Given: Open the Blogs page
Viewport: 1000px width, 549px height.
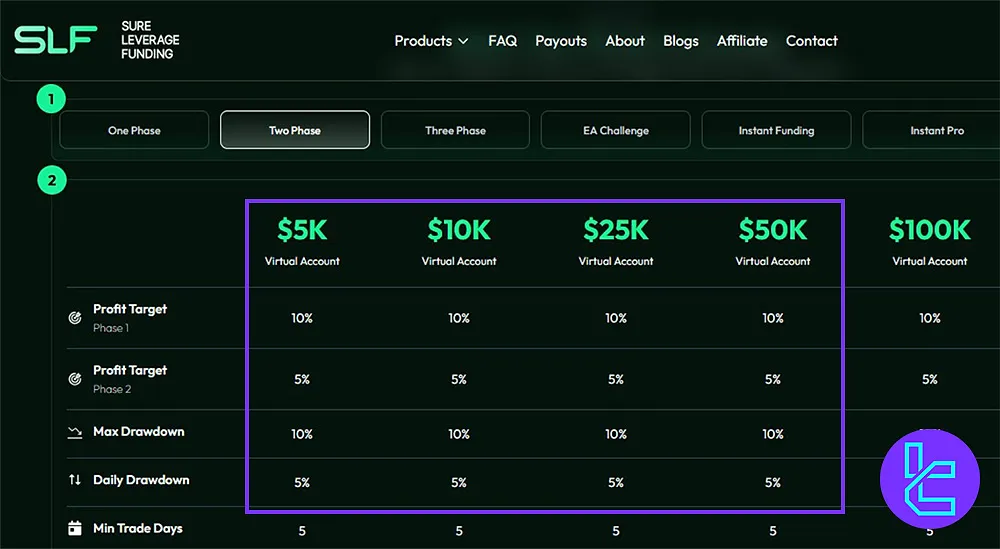Looking at the screenshot, I should tap(680, 41).
